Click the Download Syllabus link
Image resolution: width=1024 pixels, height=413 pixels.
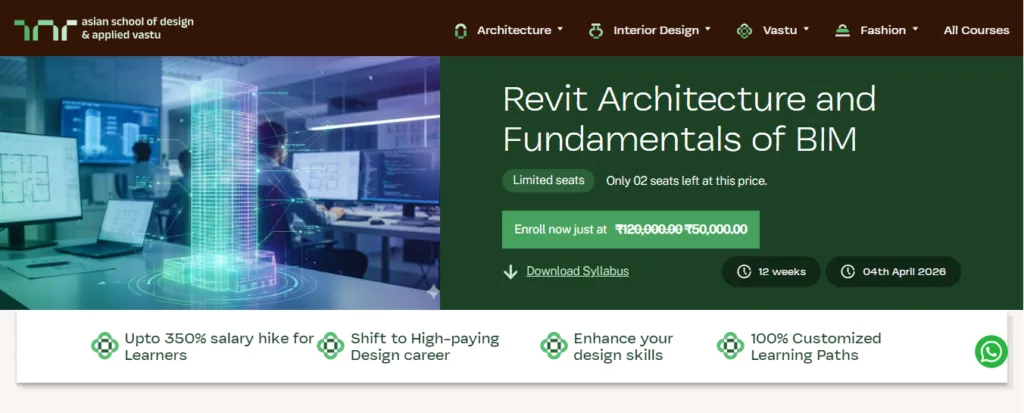point(577,271)
